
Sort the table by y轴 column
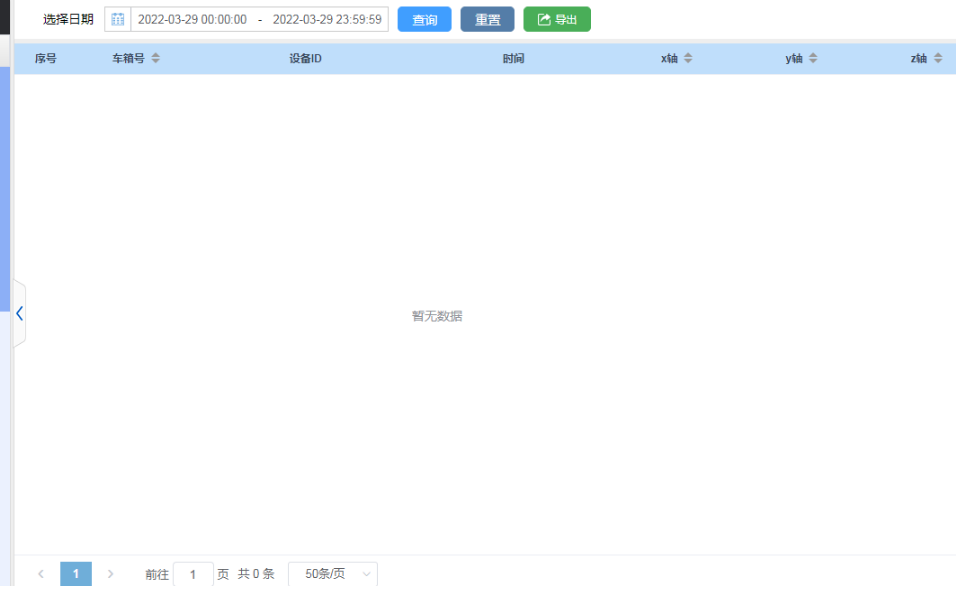(x=813, y=59)
